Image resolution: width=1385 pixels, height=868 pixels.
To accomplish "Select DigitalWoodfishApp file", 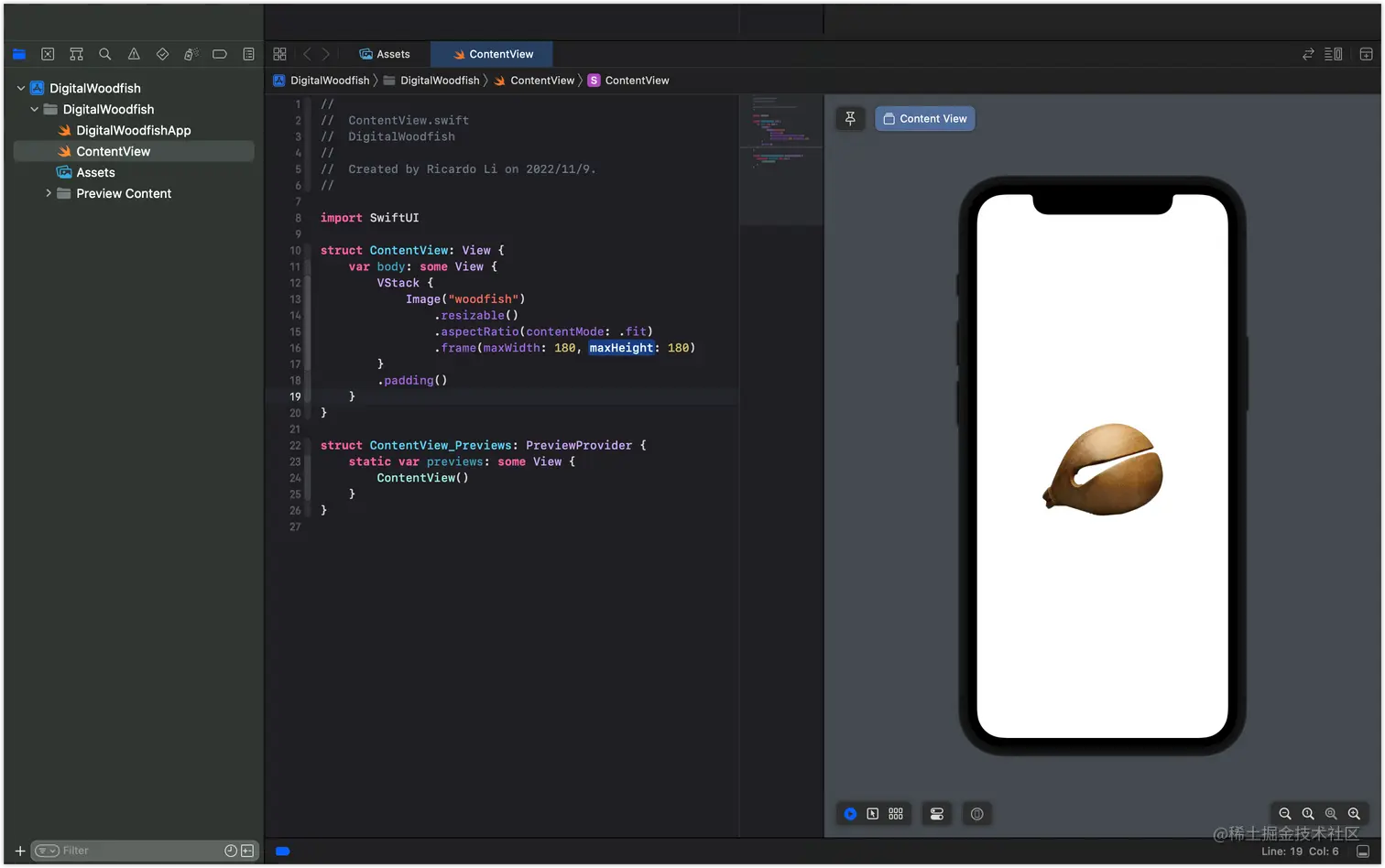I will pos(134,130).
